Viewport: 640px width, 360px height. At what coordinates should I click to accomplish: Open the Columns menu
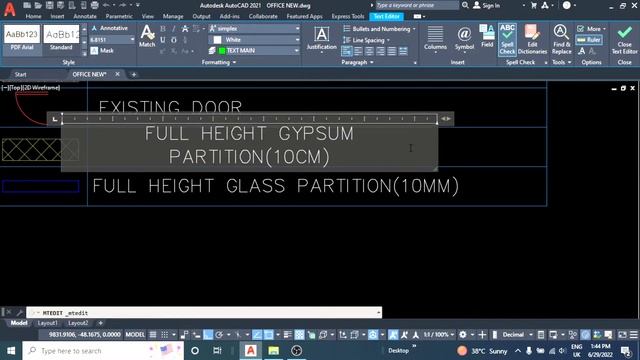pyautogui.click(x=435, y=39)
